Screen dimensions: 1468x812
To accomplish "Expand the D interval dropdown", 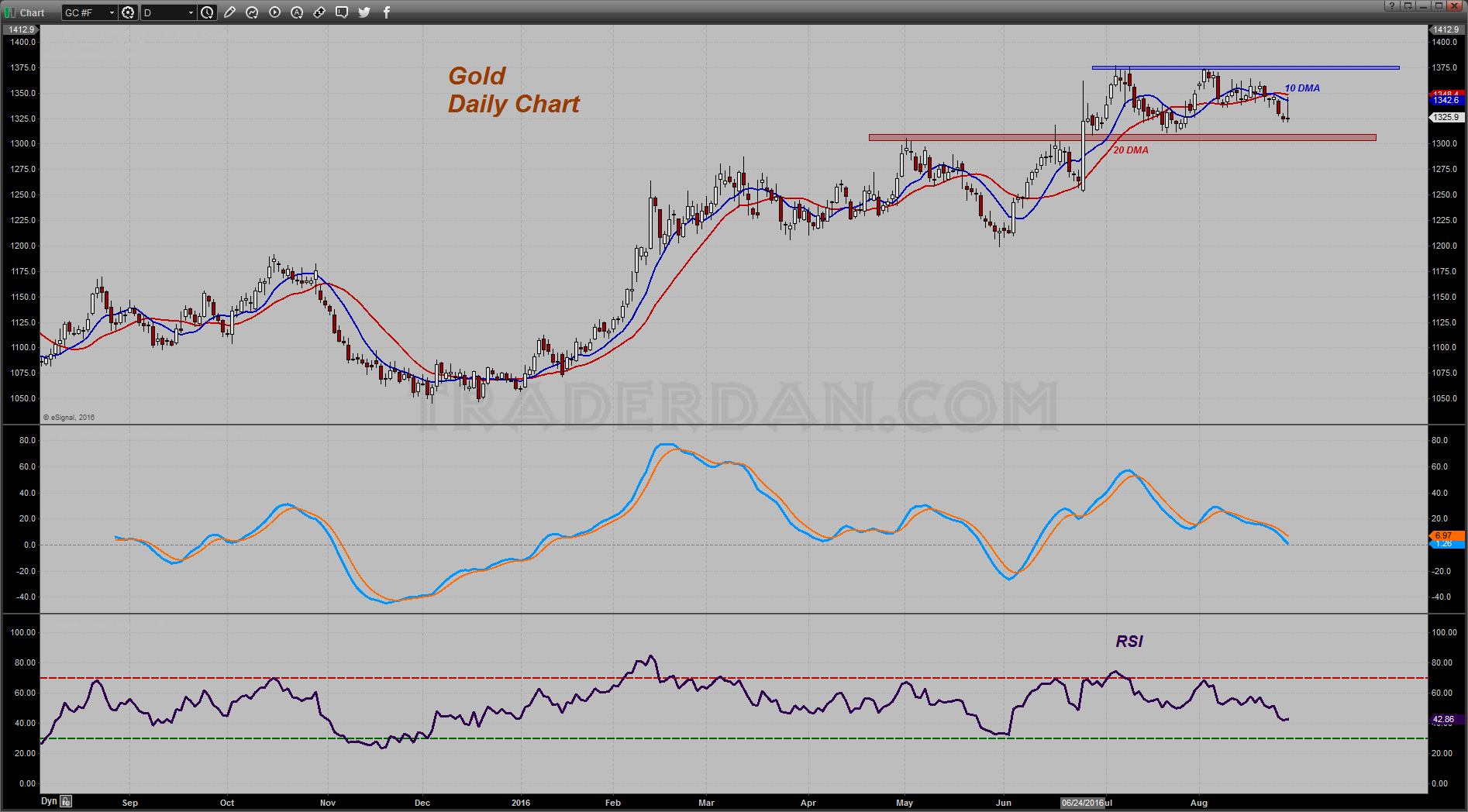I will 191,12.
